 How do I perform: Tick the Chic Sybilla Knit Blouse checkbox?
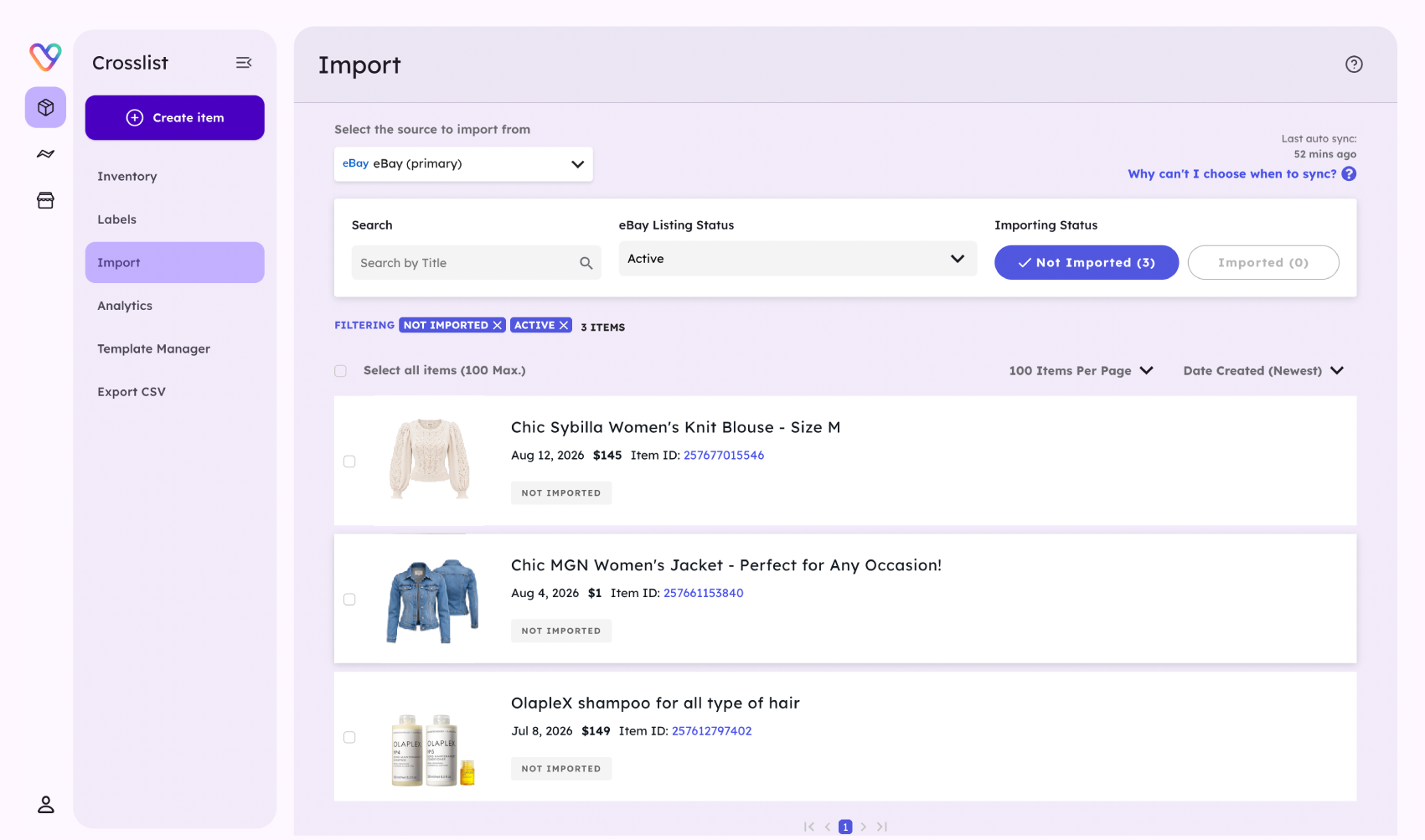click(x=349, y=461)
